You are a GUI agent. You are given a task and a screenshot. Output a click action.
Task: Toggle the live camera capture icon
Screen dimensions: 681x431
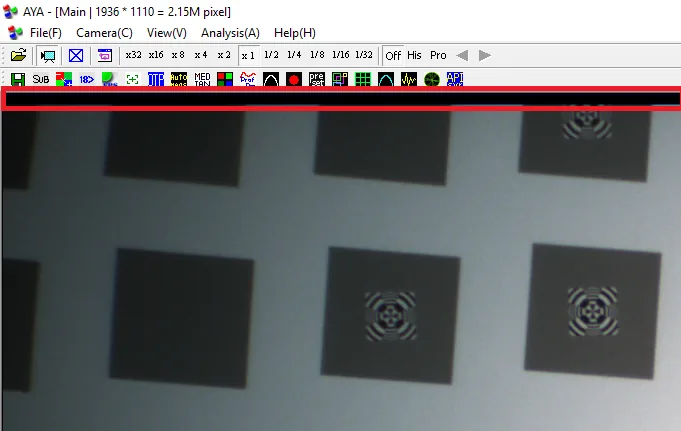coord(48,56)
